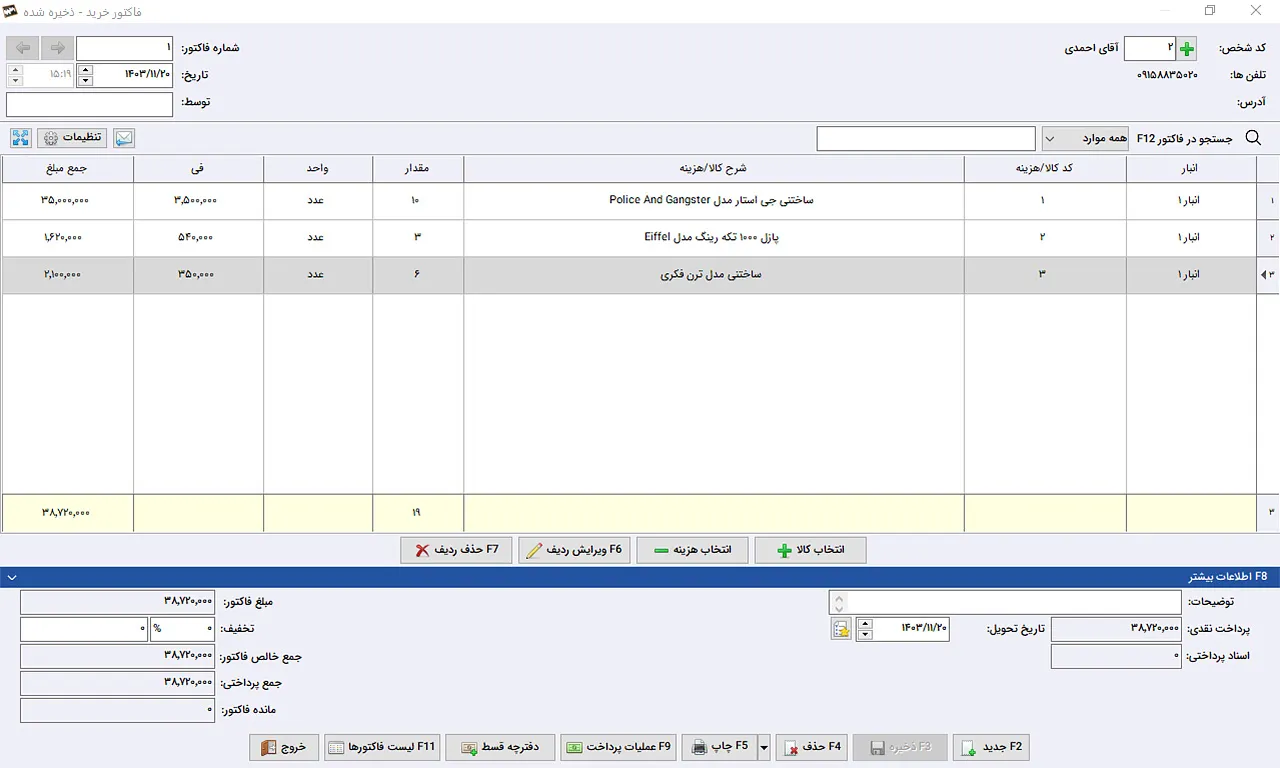Delete the invoice with F4 حذف
1280x768 pixels.
click(x=812, y=747)
